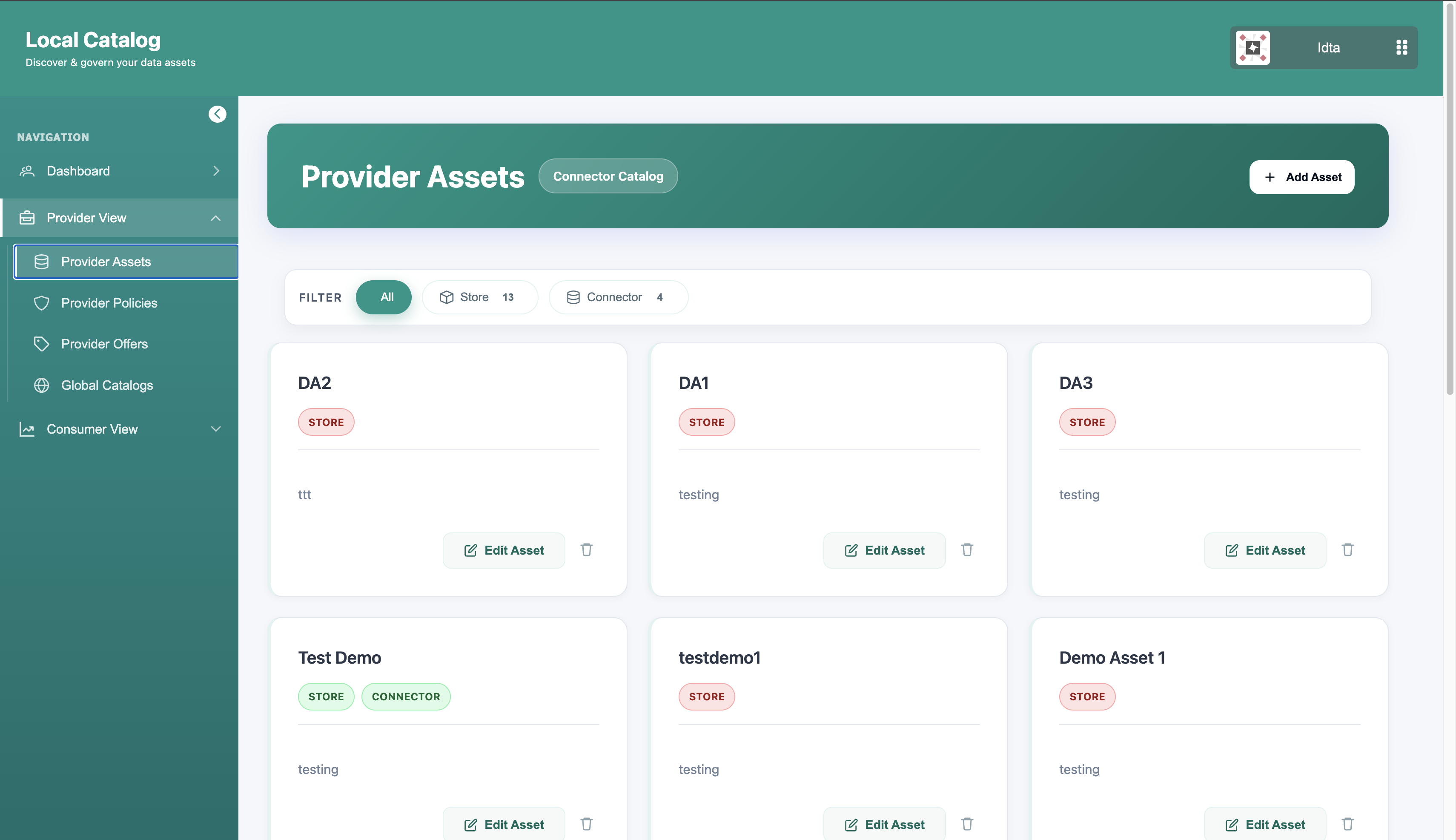Click the Idta organization logo avatar

[x=1253, y=47]
